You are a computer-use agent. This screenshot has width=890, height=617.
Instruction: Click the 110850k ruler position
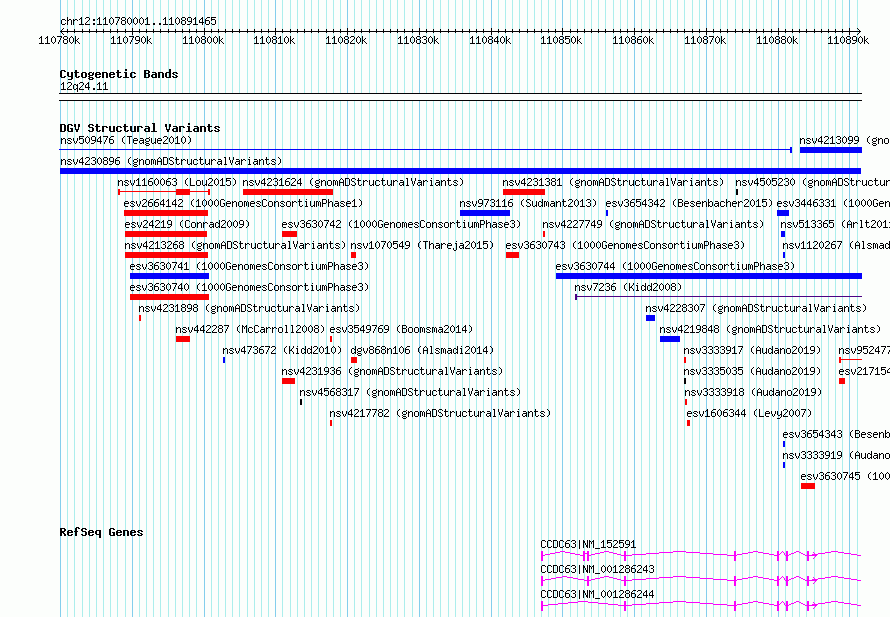click(x=561, y=40)
